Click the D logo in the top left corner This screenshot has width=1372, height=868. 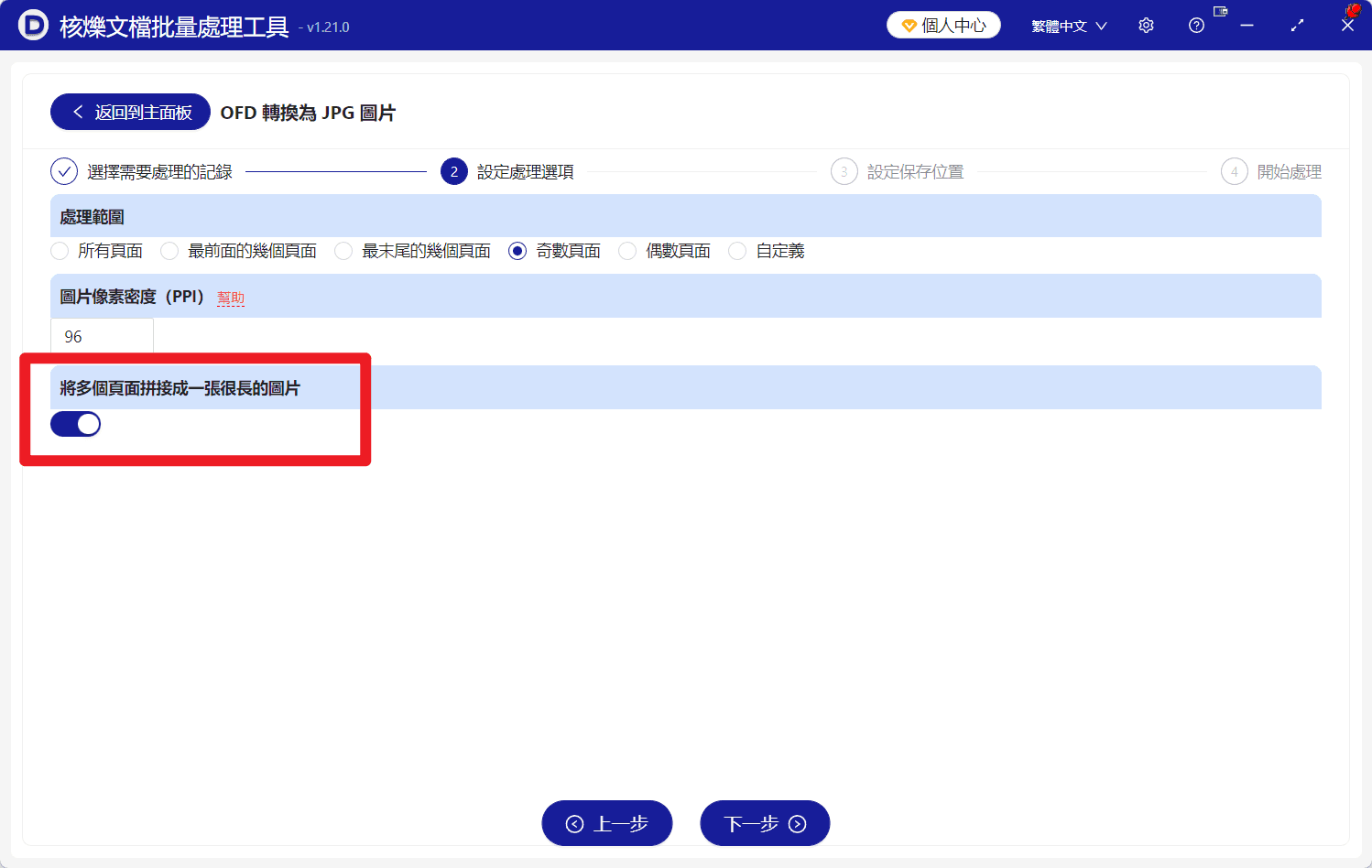35,25
